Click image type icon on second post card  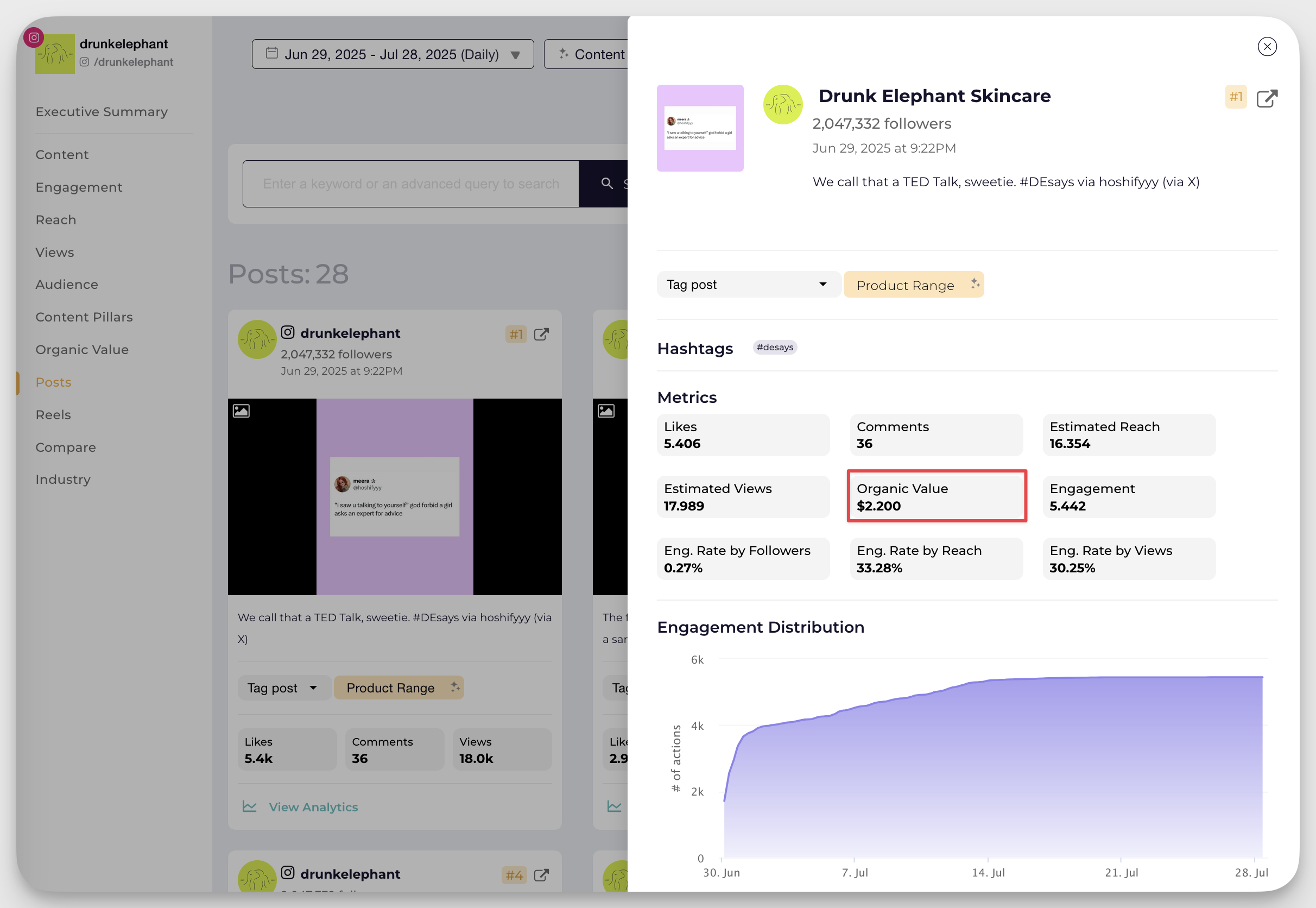point(606,411)
